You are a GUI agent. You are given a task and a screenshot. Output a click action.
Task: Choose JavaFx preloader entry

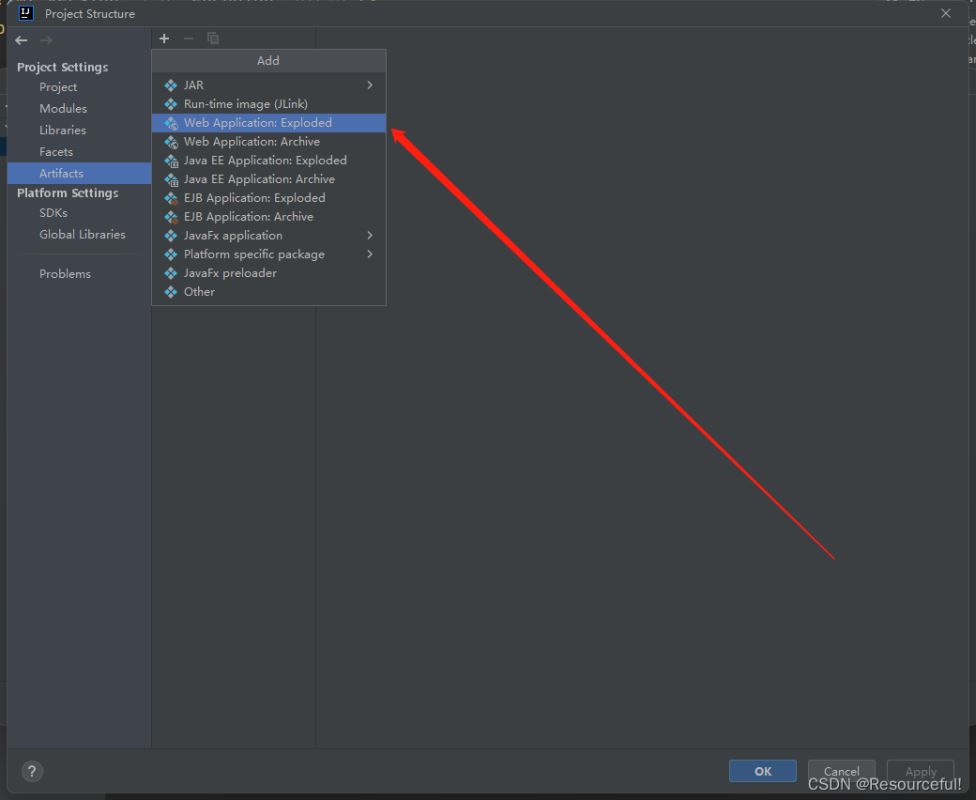point(269,273)
